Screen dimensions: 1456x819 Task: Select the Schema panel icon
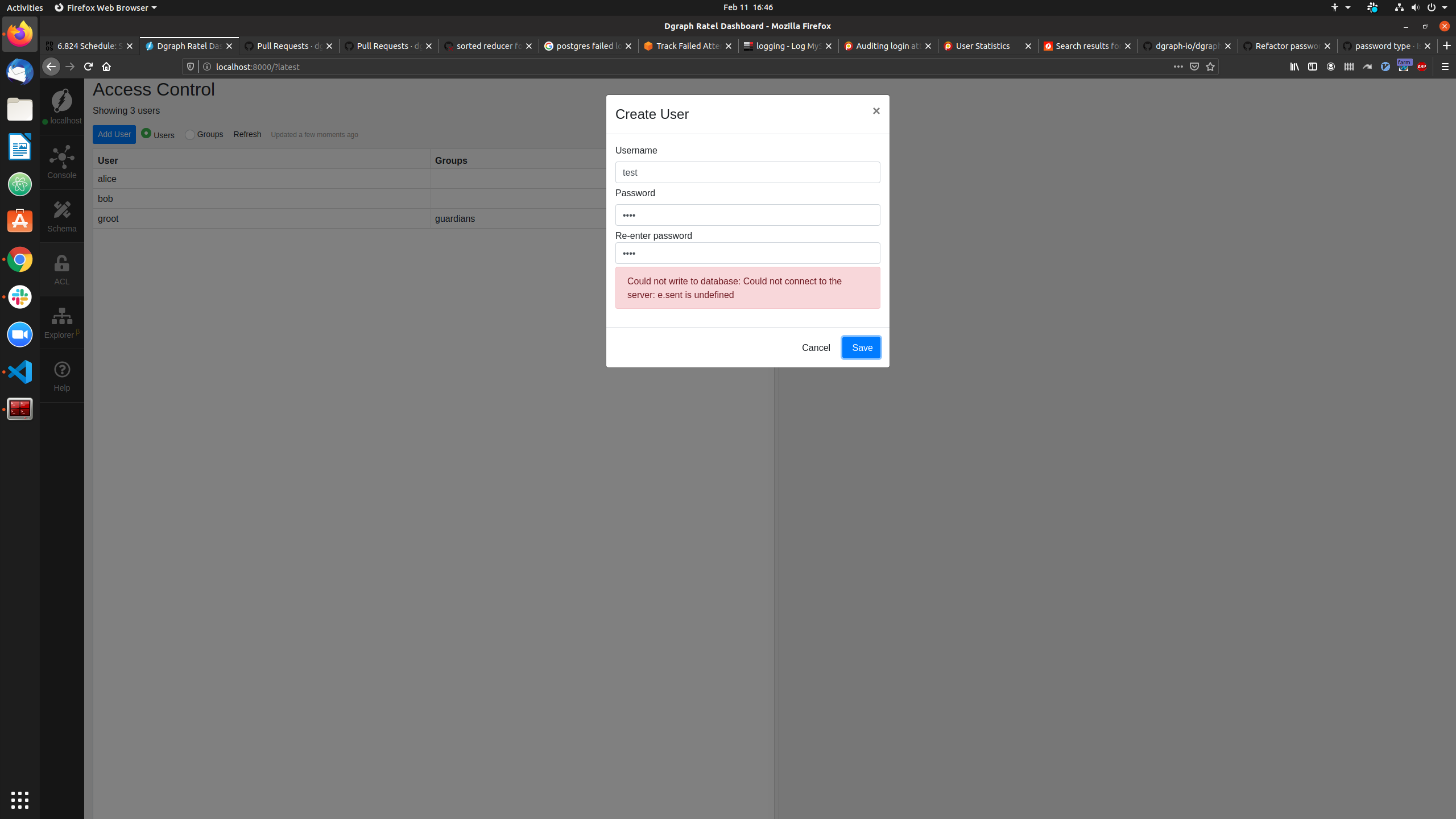pos(61,215)
